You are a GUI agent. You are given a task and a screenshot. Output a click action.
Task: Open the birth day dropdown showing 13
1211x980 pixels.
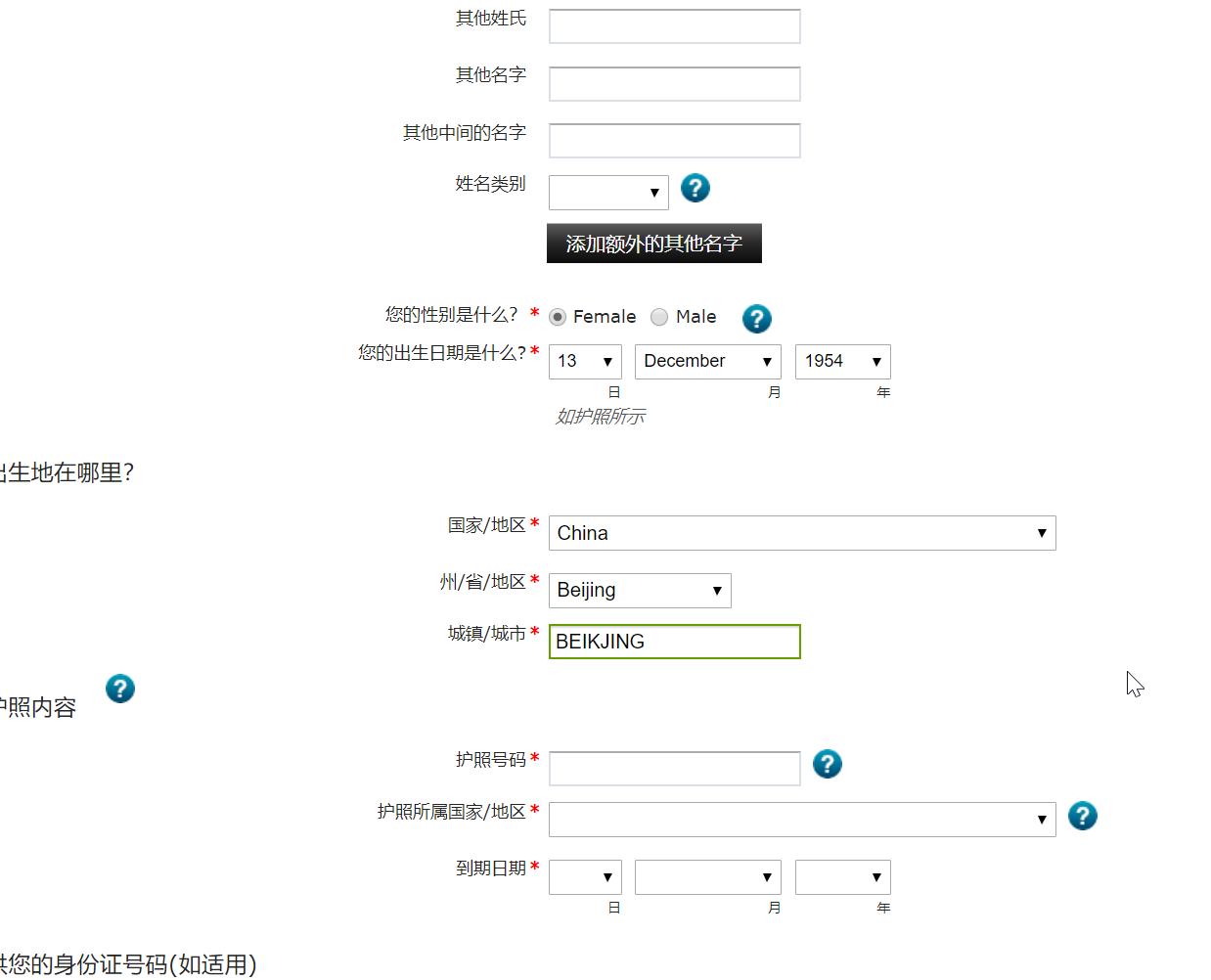pyautogui.click(x=584, y=361)
